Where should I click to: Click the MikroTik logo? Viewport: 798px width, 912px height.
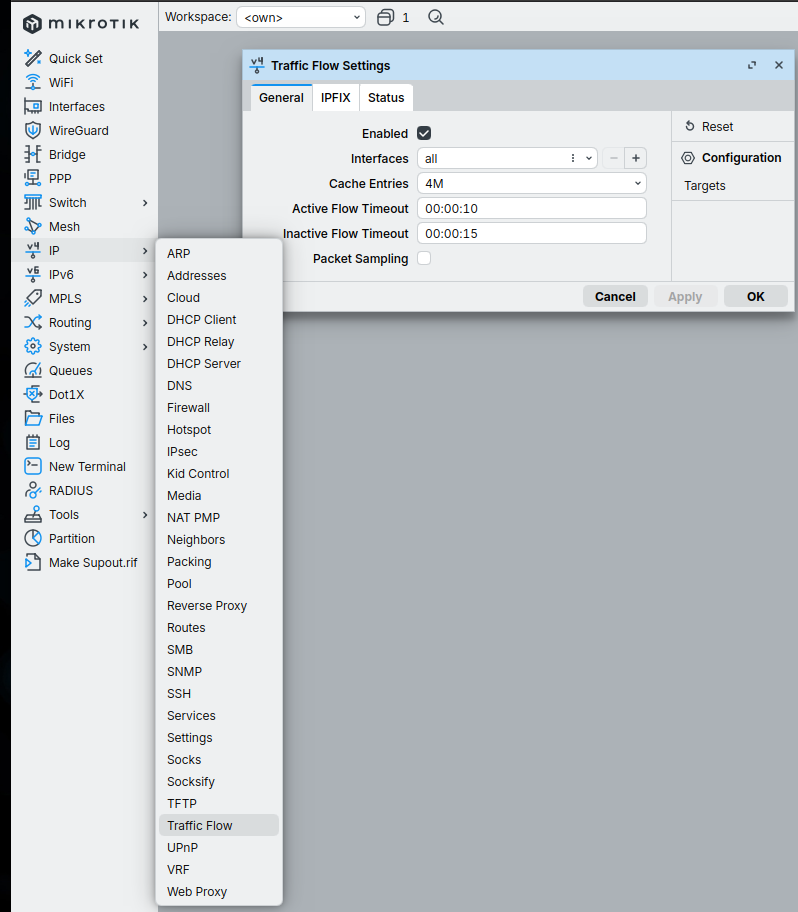tap(81, 23)
